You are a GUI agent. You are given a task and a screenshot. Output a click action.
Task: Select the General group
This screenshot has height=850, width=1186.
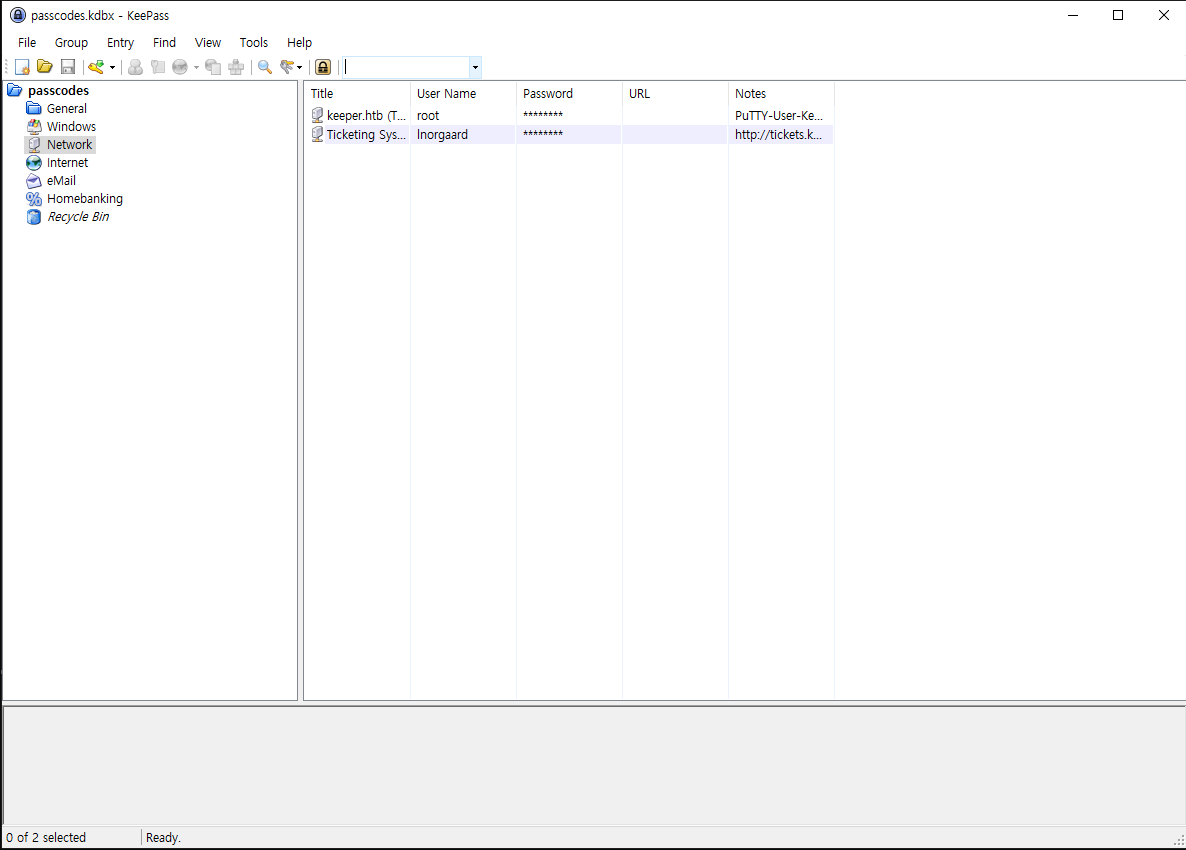pyautogui.click(x=67, y=109)
